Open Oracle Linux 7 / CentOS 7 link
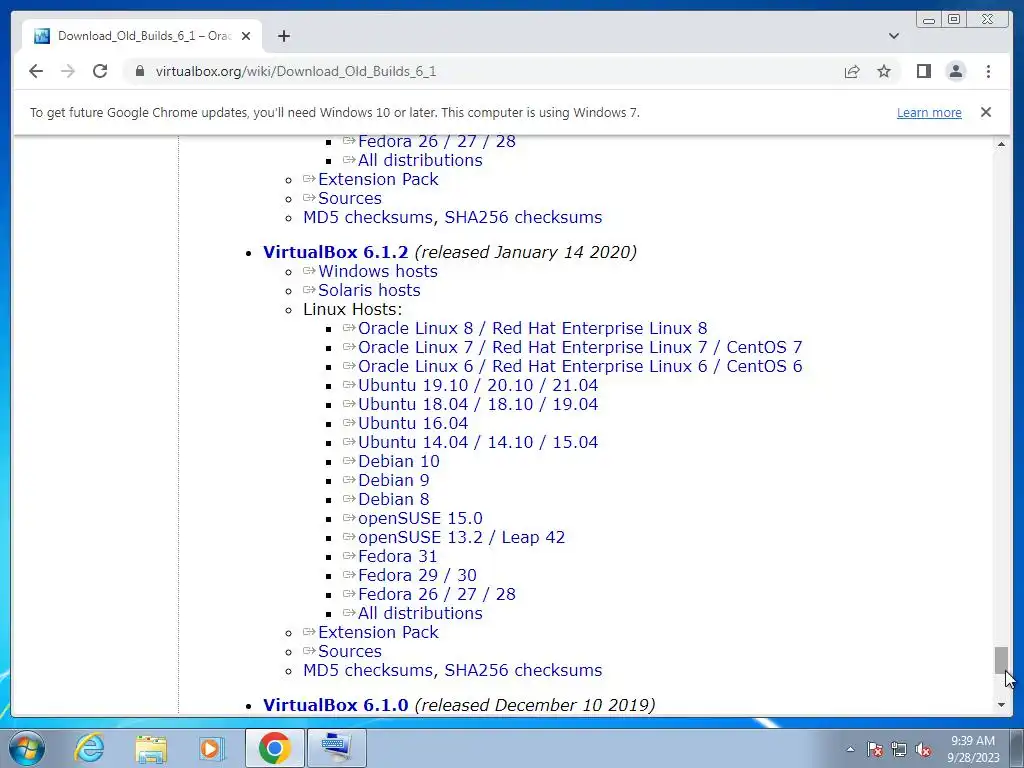Image resolution: width=1024 pixels, height=768 pixels. [580, 347]
